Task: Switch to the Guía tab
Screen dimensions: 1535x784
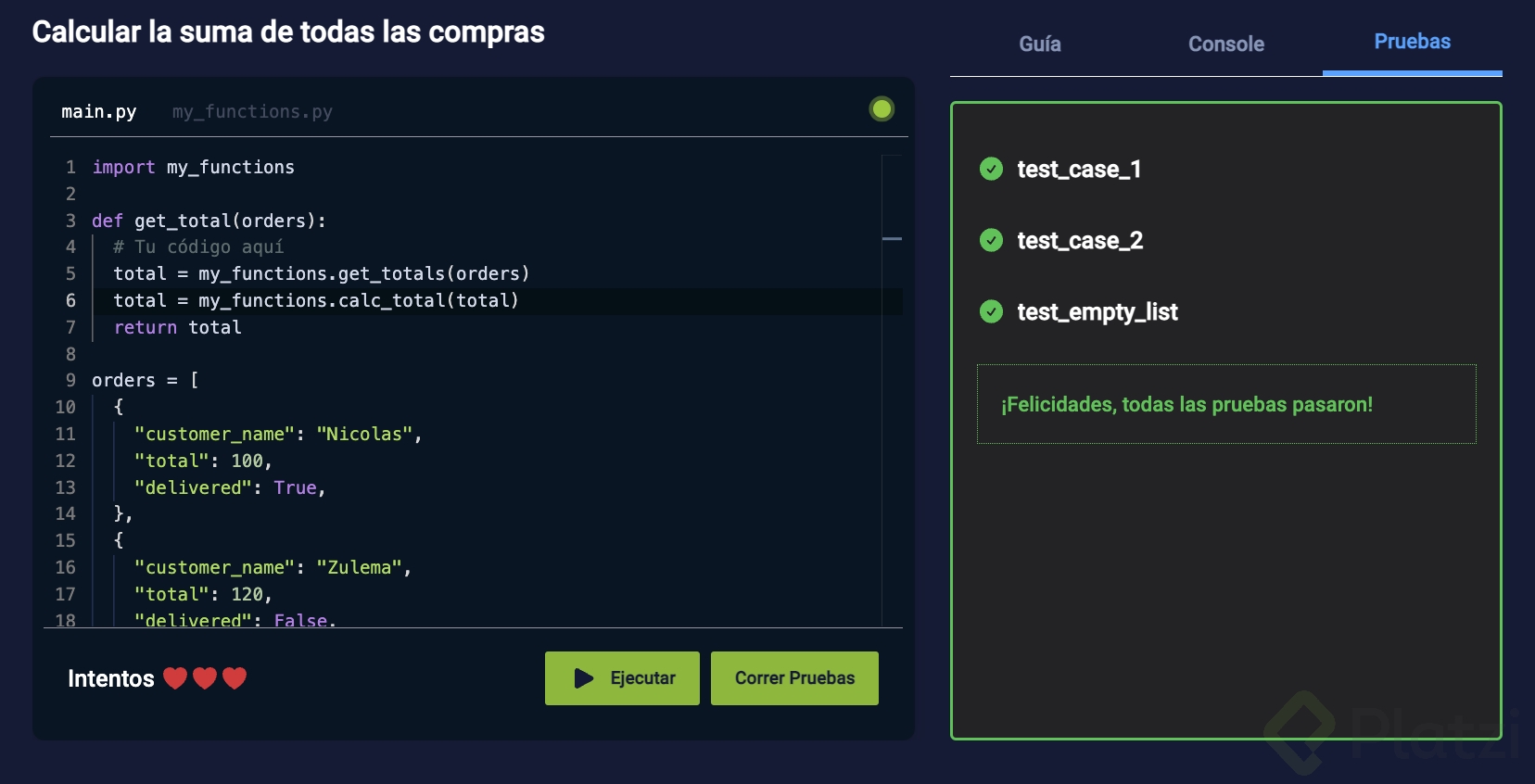Action: click(x=1040, y=44)
